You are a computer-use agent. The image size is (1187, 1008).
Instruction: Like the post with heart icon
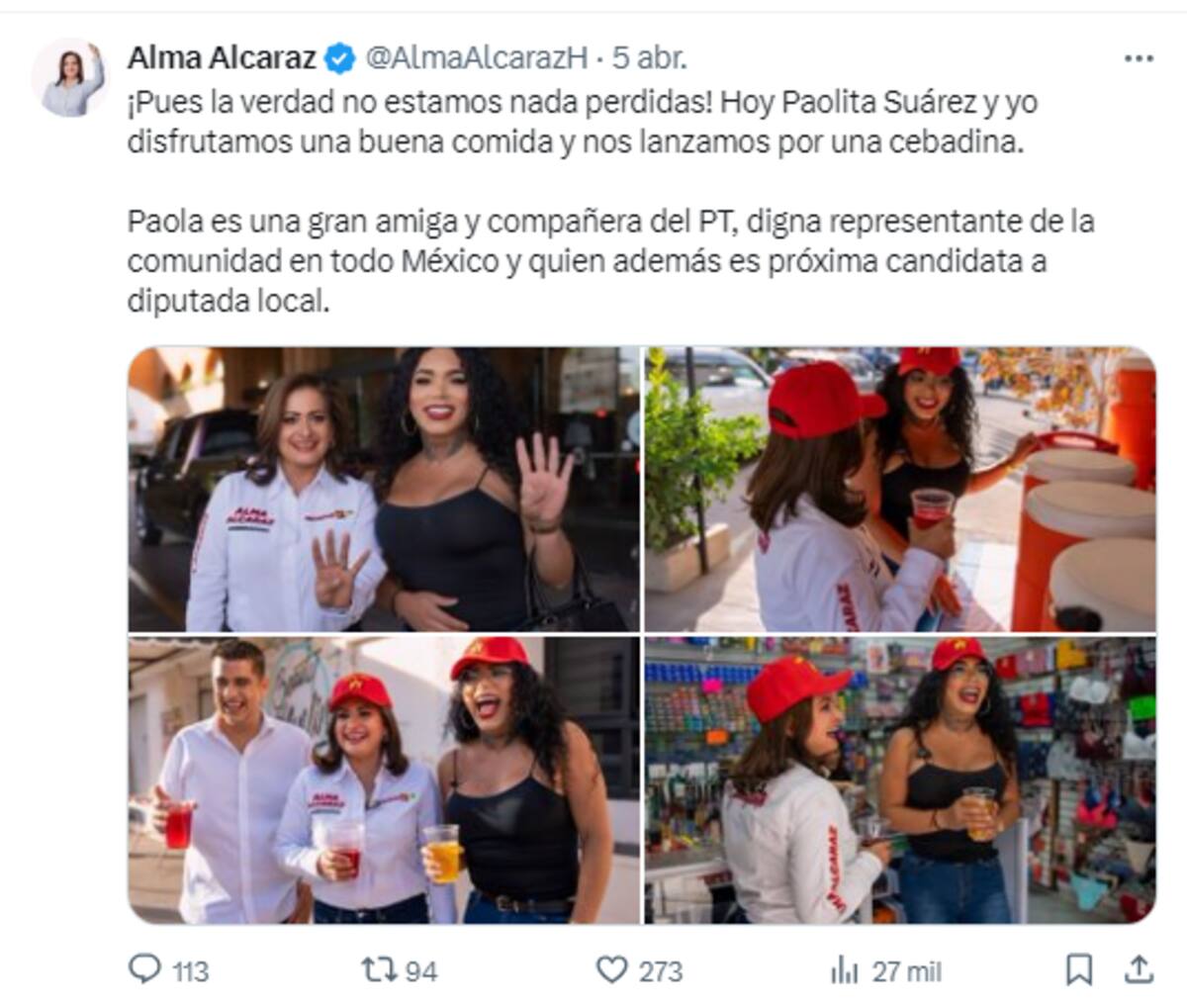[612, 969]
